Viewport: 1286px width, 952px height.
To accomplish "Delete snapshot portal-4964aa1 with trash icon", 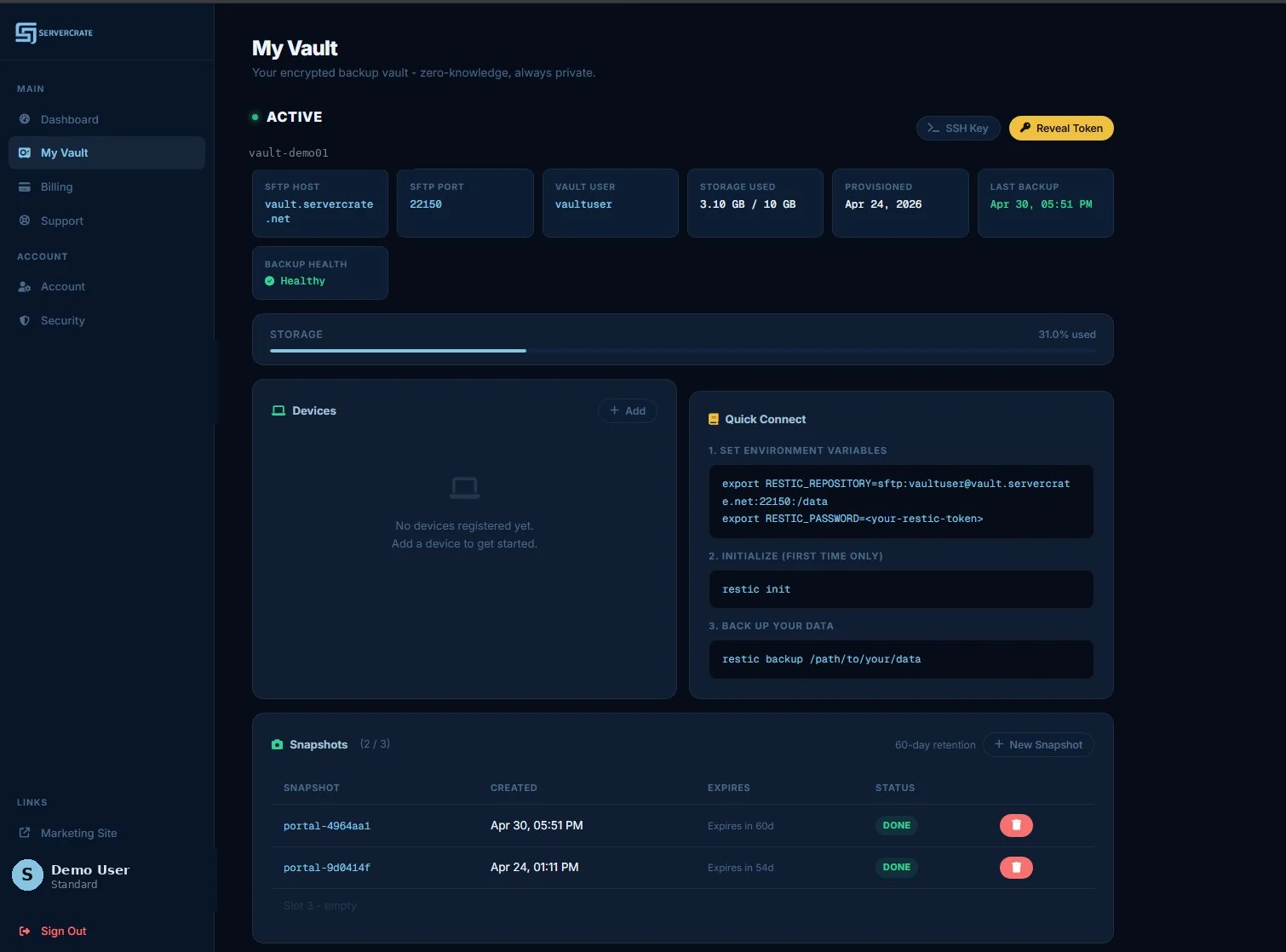I will 1016,825.
